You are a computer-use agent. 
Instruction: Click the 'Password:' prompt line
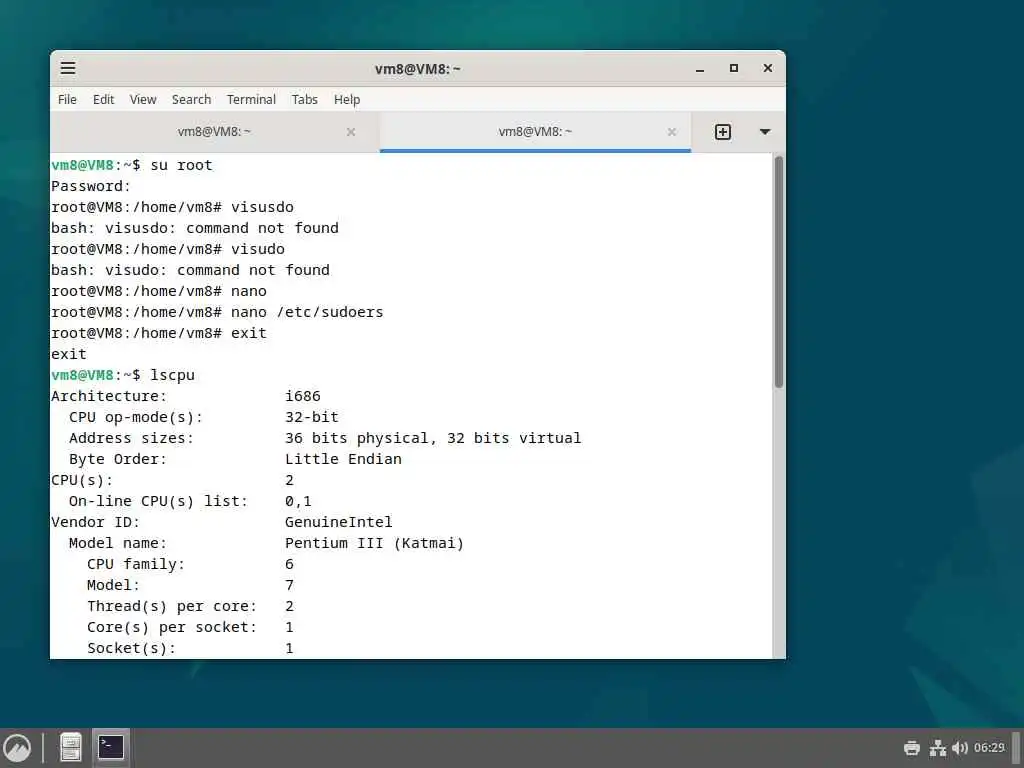click(91, 186)
